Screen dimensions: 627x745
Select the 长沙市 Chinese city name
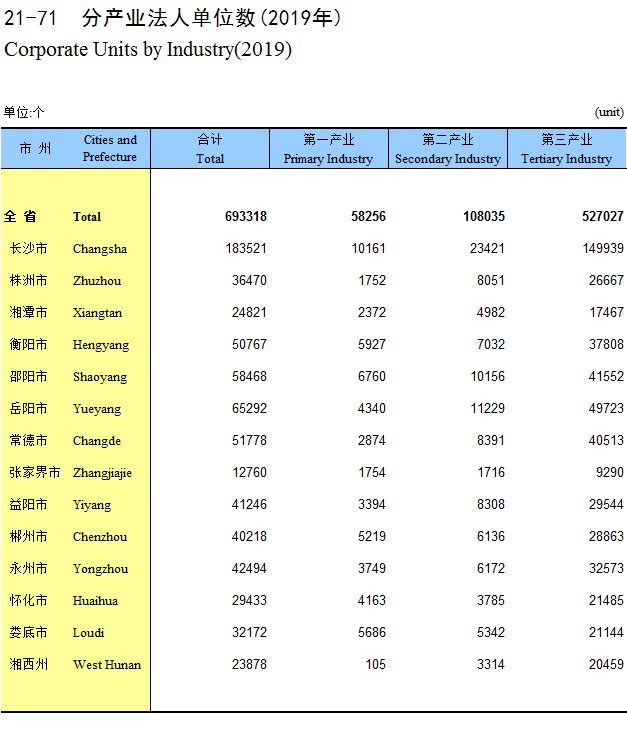click(x=28, y=248)
